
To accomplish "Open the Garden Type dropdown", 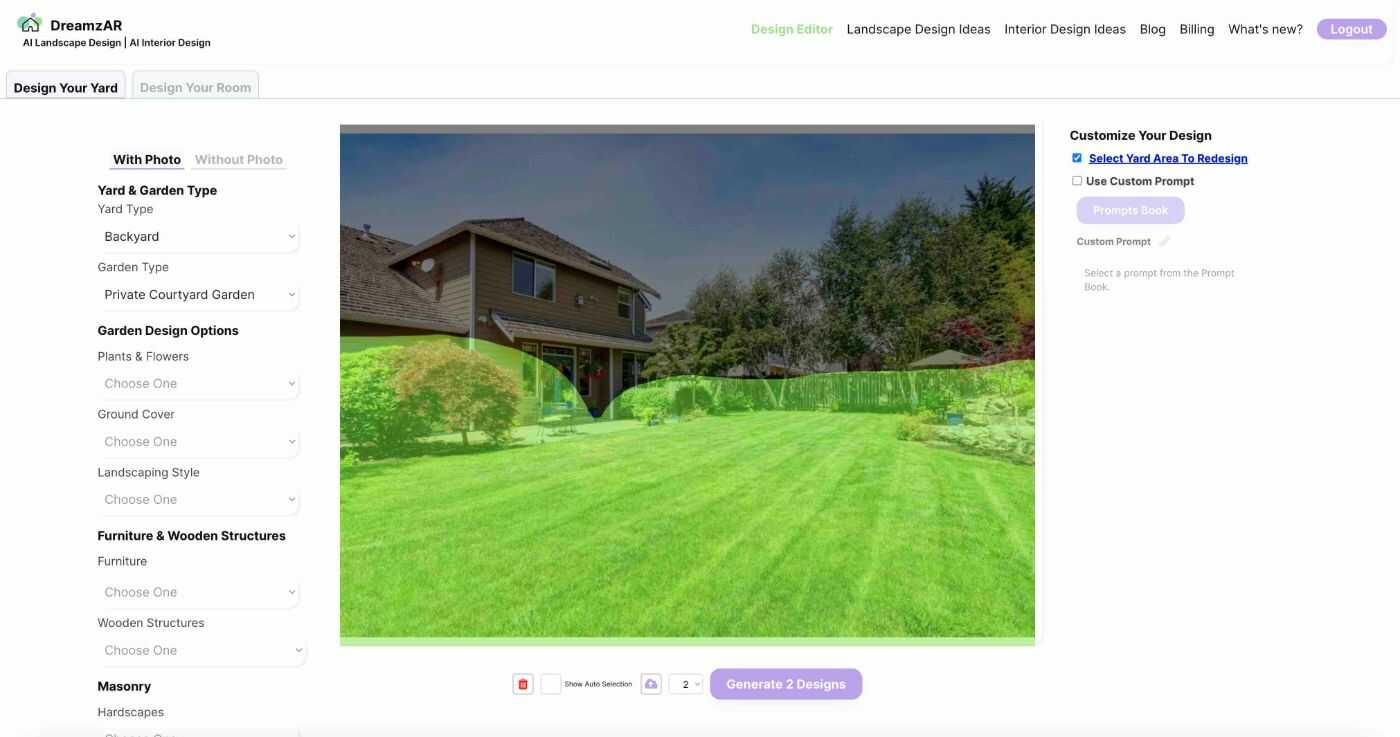I will click(198, 295).
